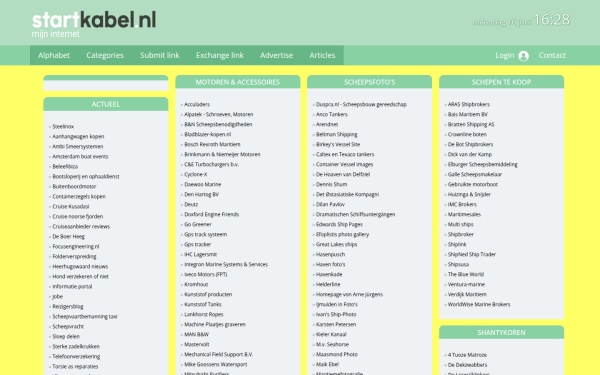Open The Blue World link
600x375 pixels.
(466, 274)
